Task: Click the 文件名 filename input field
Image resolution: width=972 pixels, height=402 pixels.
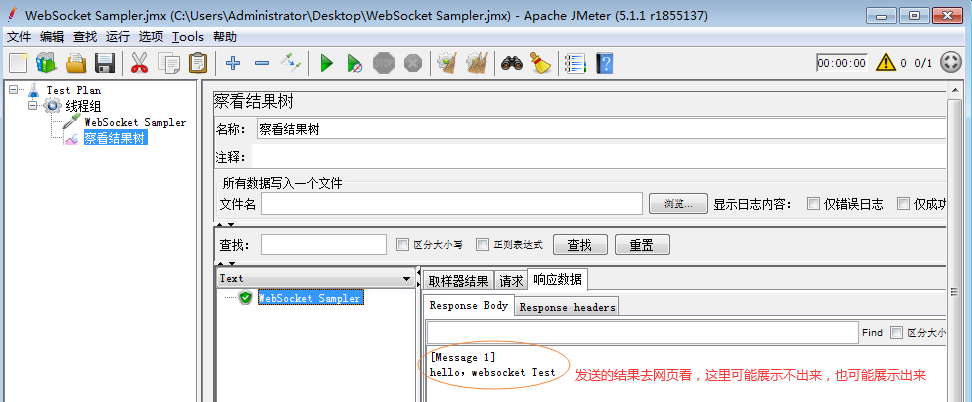Action: [452, 203]
